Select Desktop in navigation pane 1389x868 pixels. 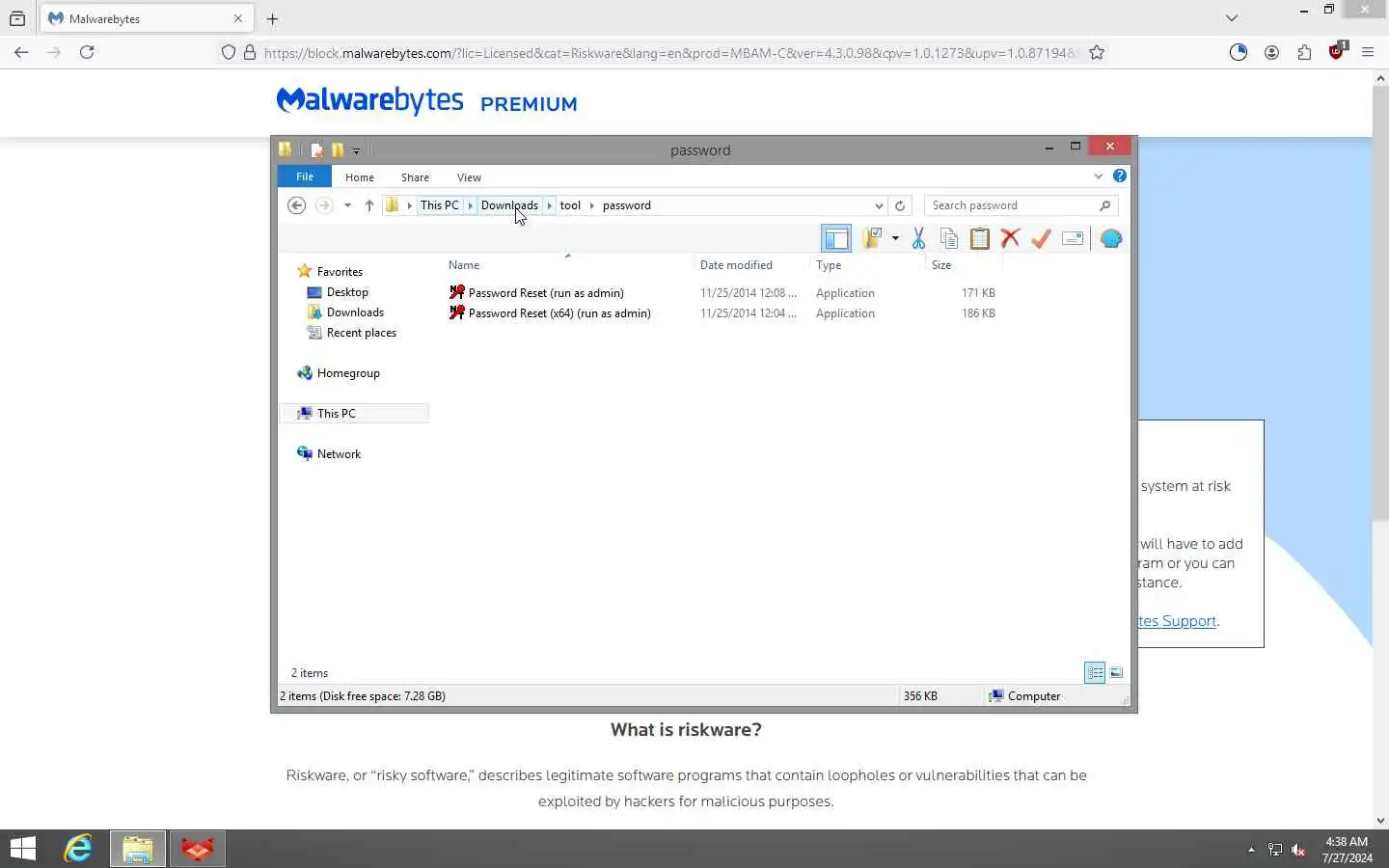click(347, 292)
